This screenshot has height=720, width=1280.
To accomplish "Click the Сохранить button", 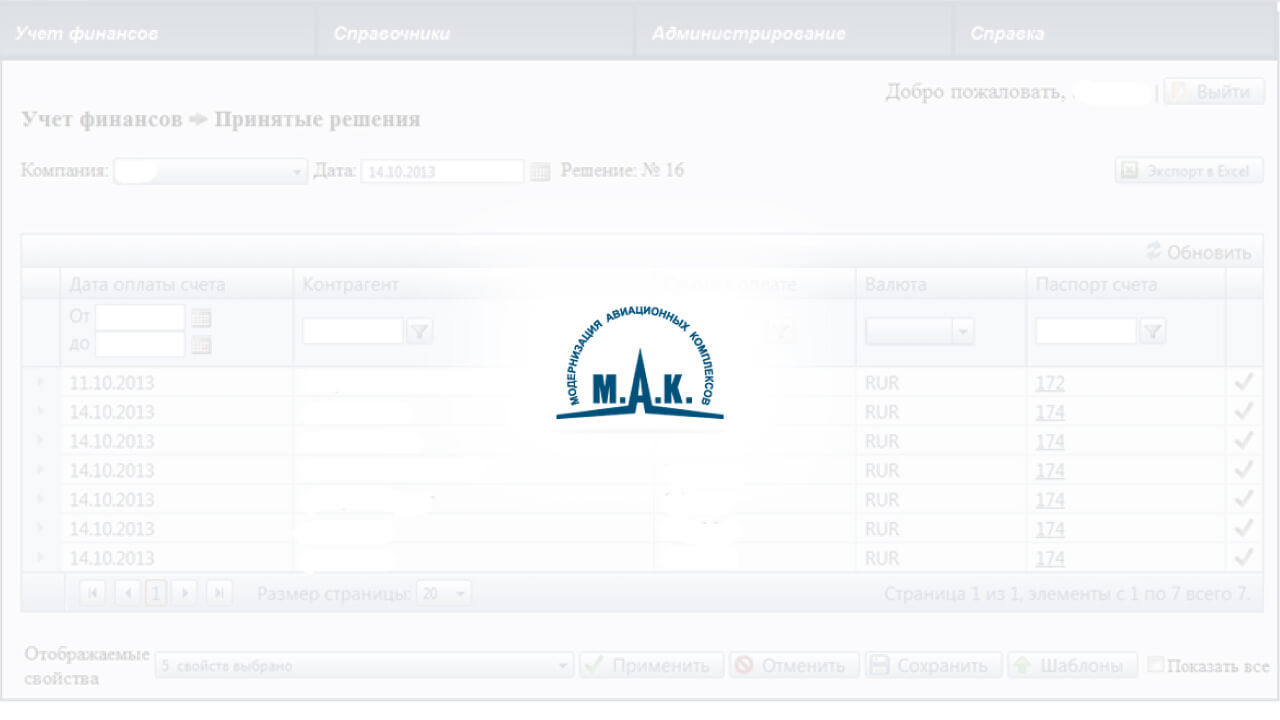I will pos(933,665).
